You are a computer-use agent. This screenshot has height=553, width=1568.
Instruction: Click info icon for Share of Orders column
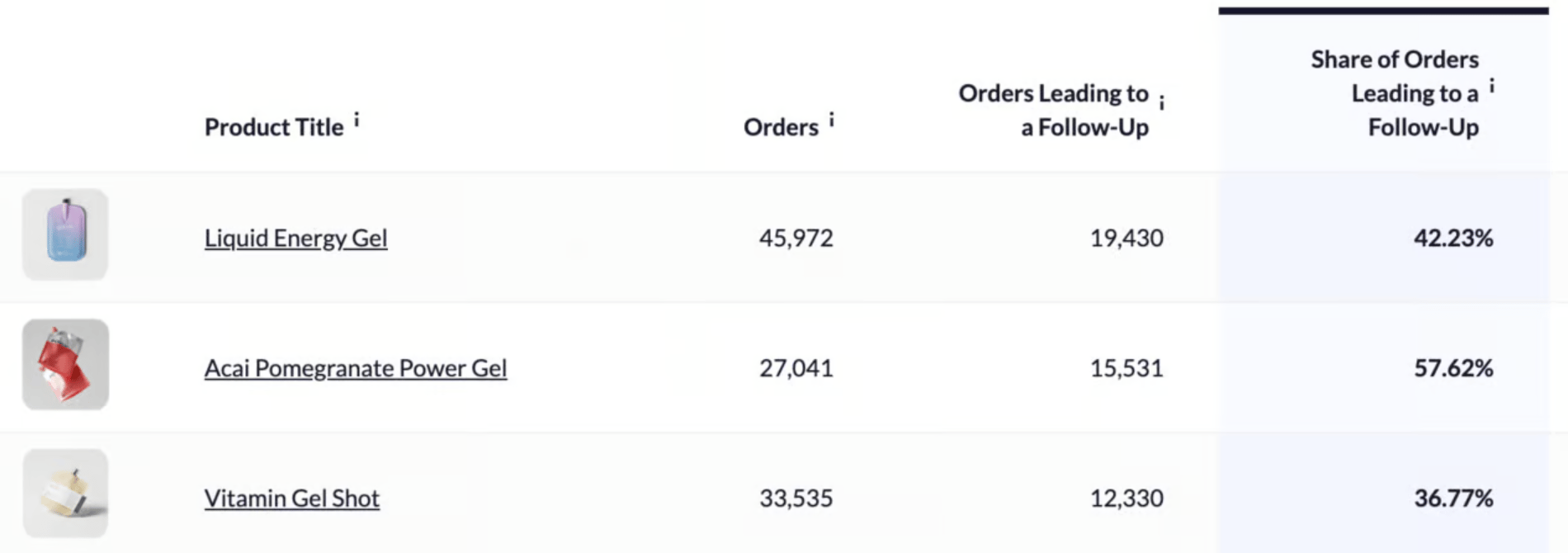(1492, 86)
